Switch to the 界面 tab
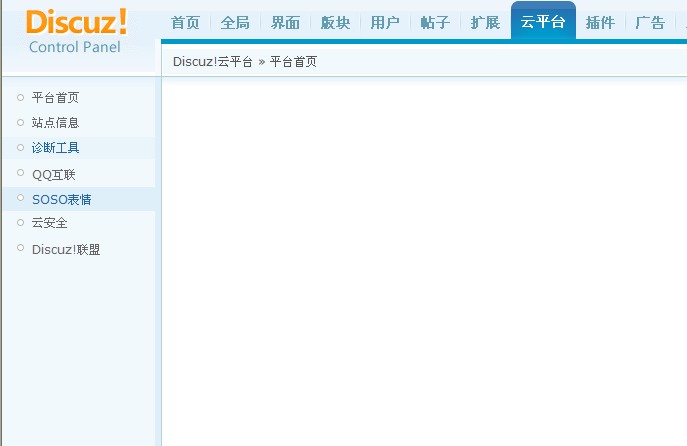Viewport: 687px width, 446px height. pyautogui.click(x=285, y=22)
